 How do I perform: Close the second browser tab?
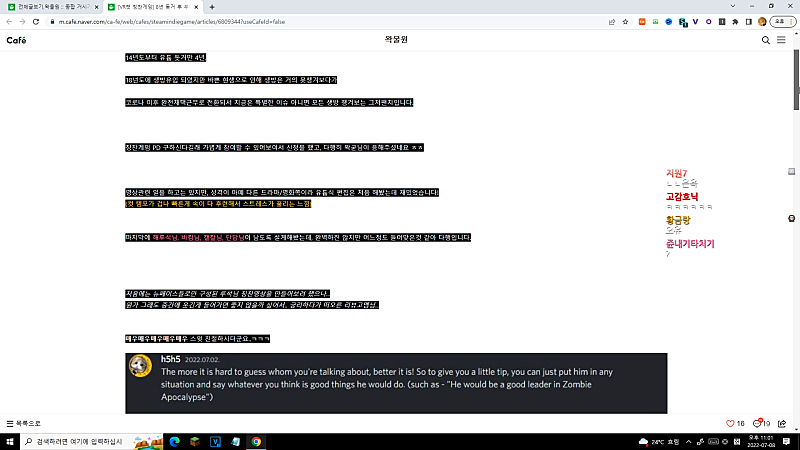196,7
